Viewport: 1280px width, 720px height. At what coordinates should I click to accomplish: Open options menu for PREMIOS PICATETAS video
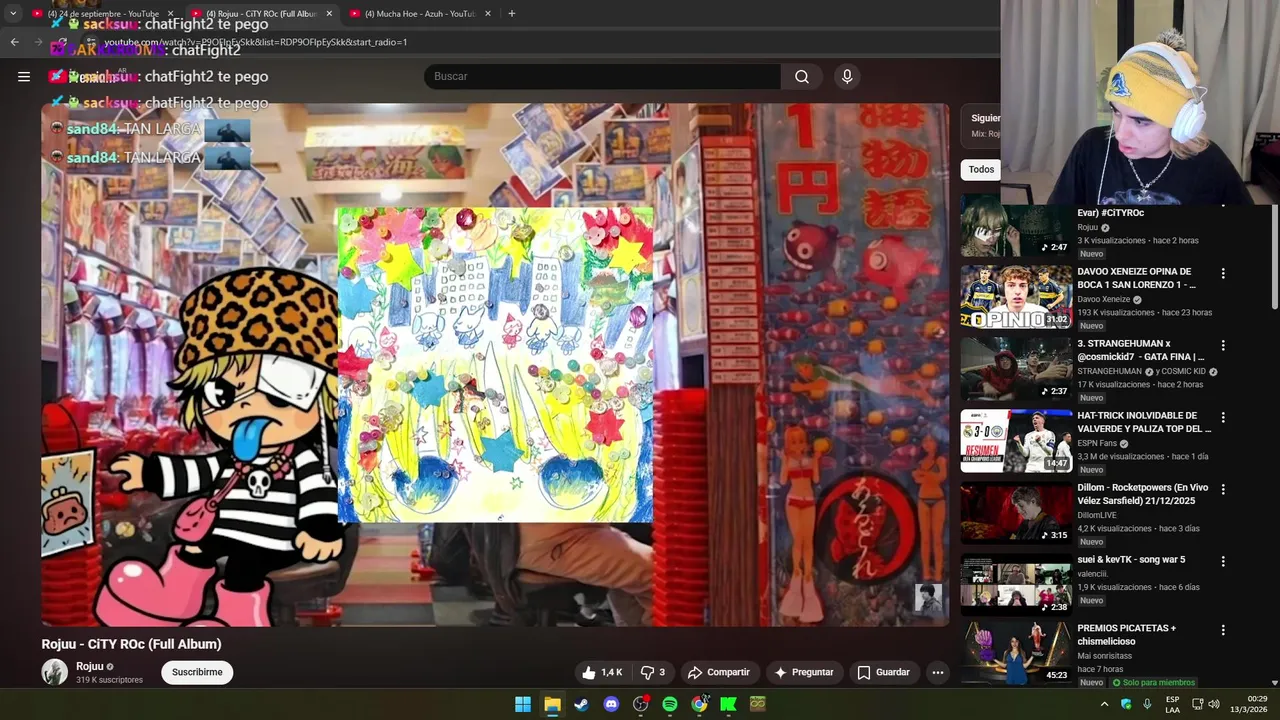pyautogui.click(x=1222, y=630)
